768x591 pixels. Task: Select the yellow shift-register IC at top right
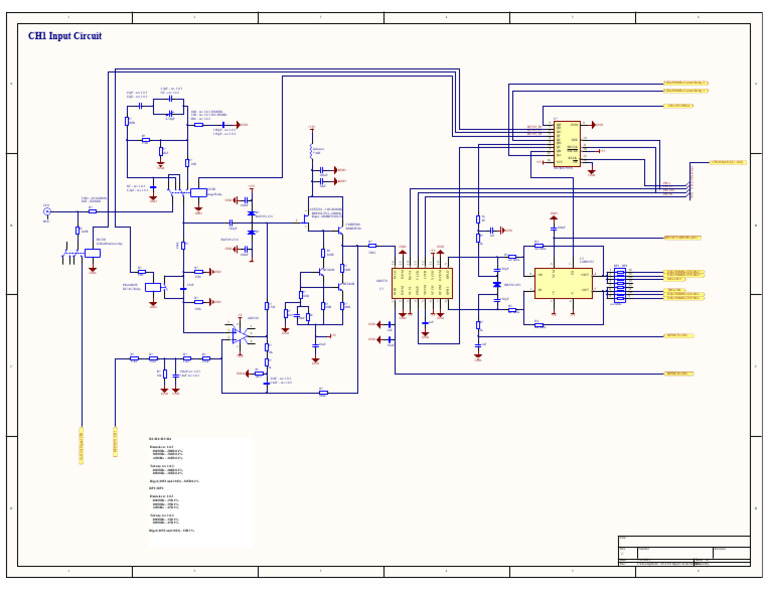pos(567,144)
